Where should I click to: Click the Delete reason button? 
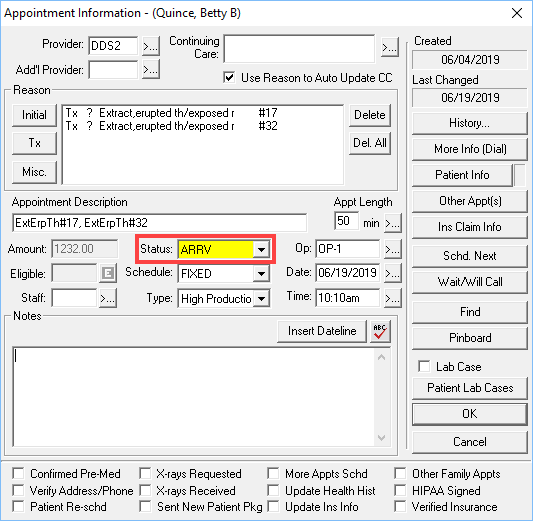click(x=370, y=115)
